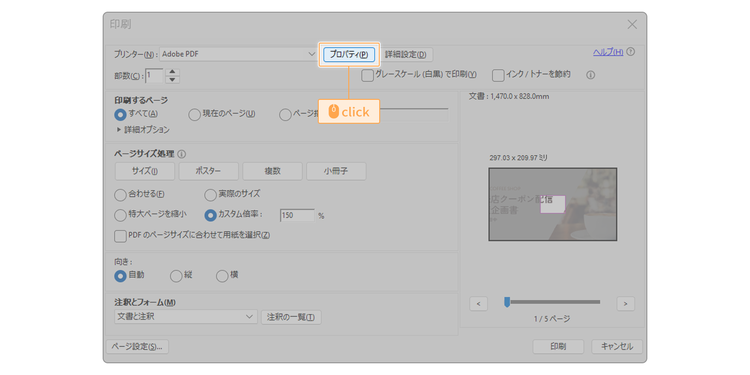Click the document preview thumbnail

(x=552, y=204)
